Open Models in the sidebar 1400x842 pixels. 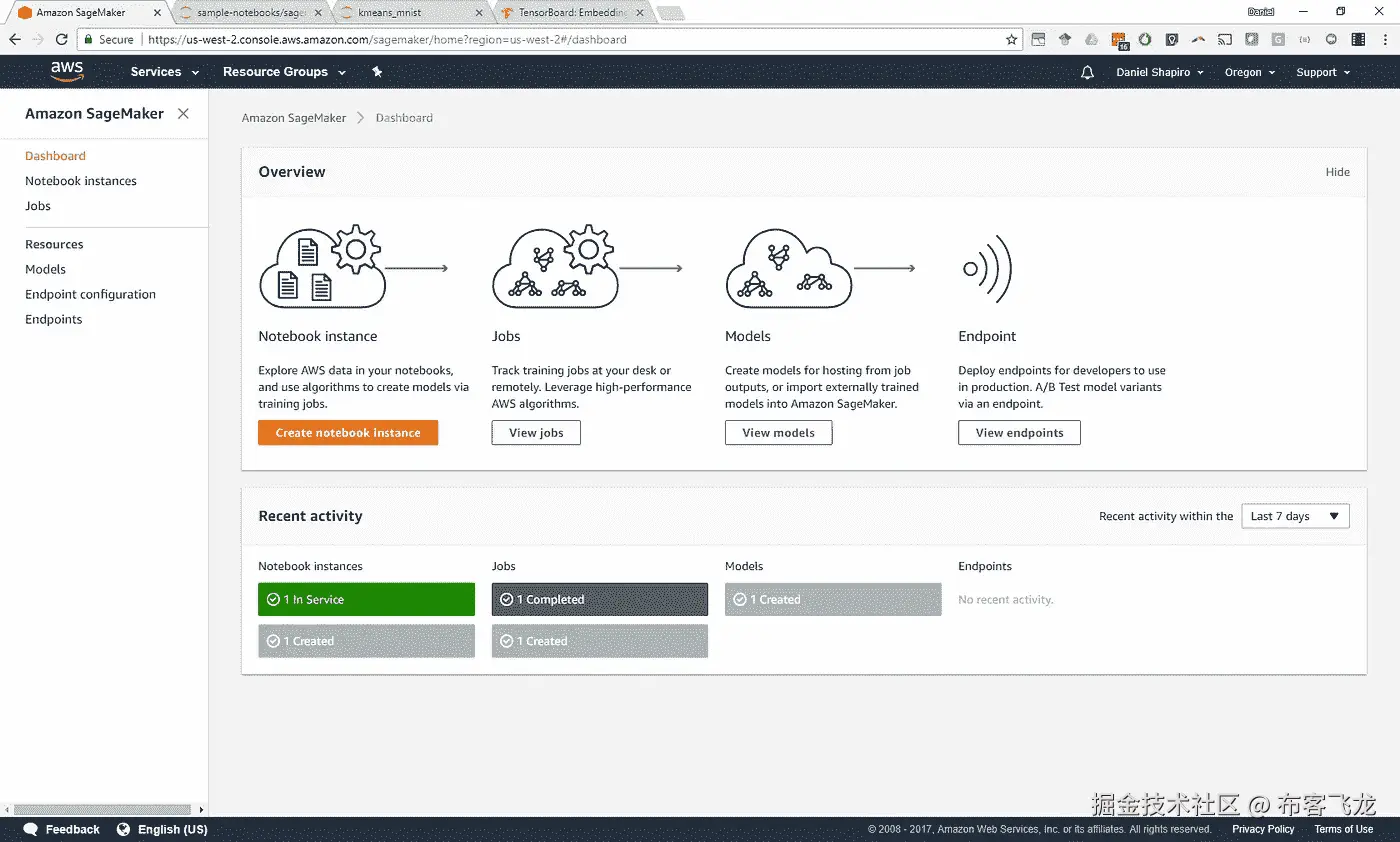tap(45, 269)
